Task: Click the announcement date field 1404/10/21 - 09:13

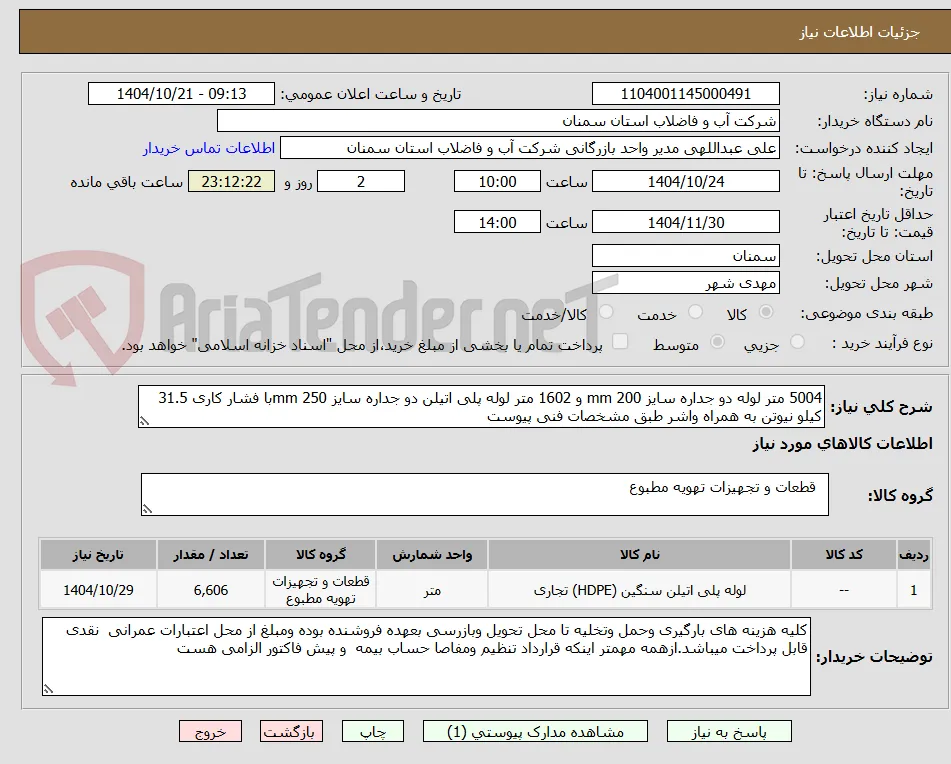Action: [181, 94]
